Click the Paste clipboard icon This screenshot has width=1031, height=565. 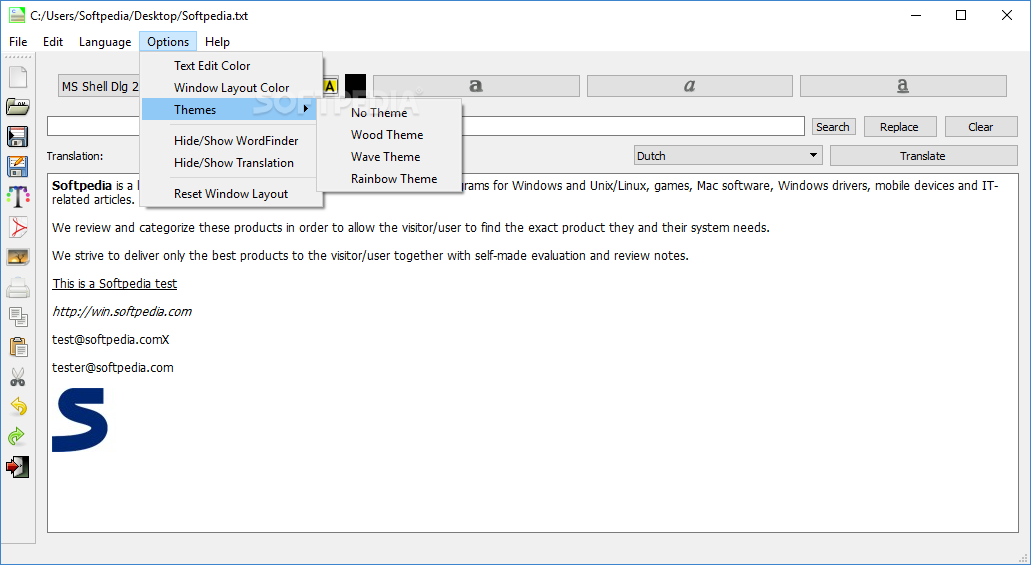click(x=18, y=347)
